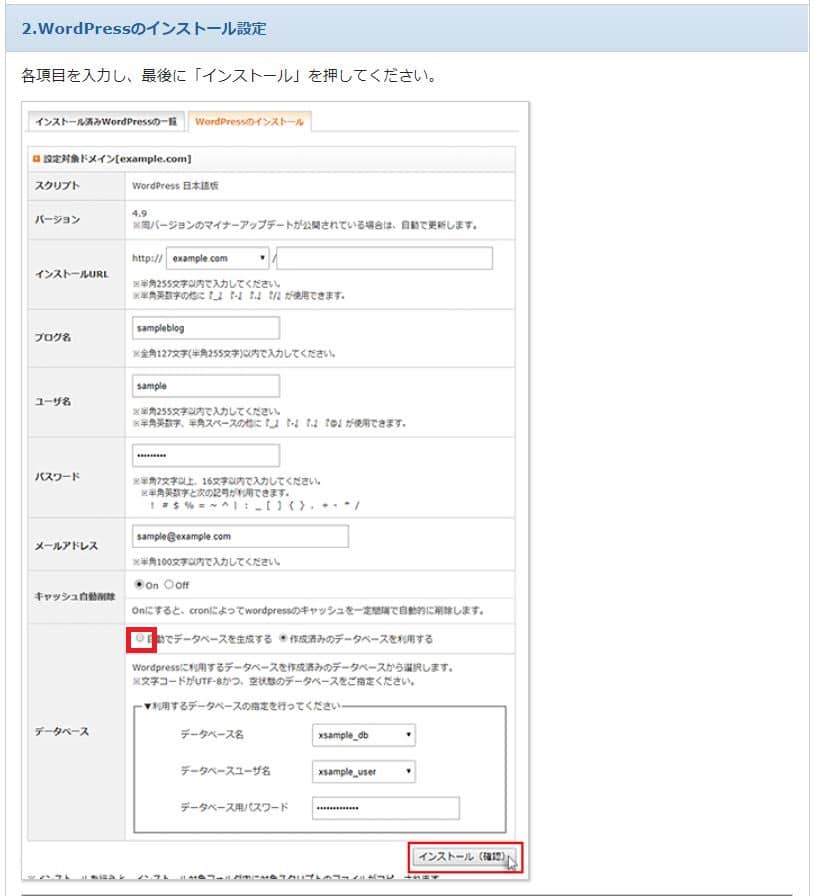Choose 作成済みのデータベースを利用する radio button
The image size is (814, 896).
tap(284, 638)
